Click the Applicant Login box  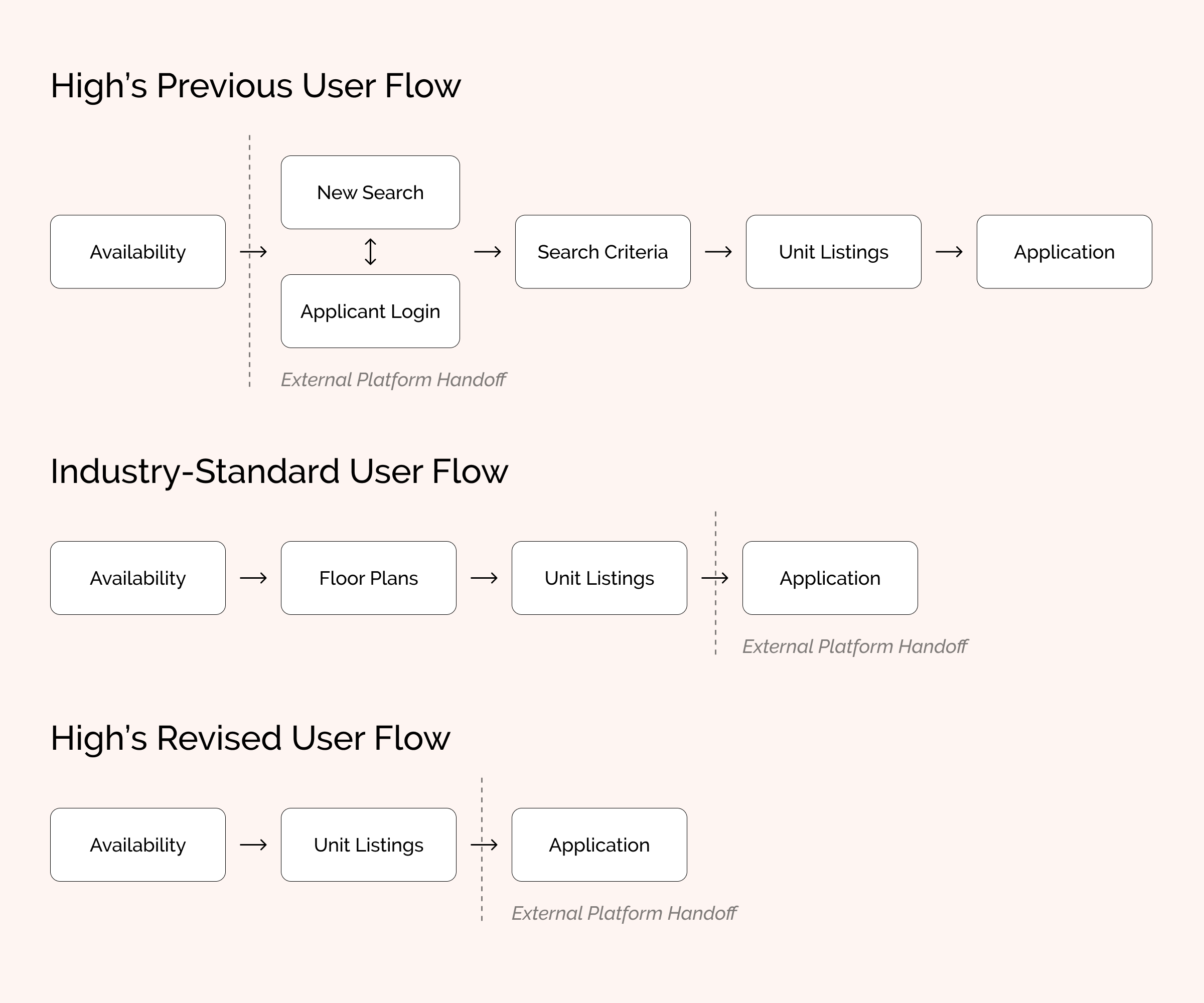pyautogui.click(x=370, y=311)
